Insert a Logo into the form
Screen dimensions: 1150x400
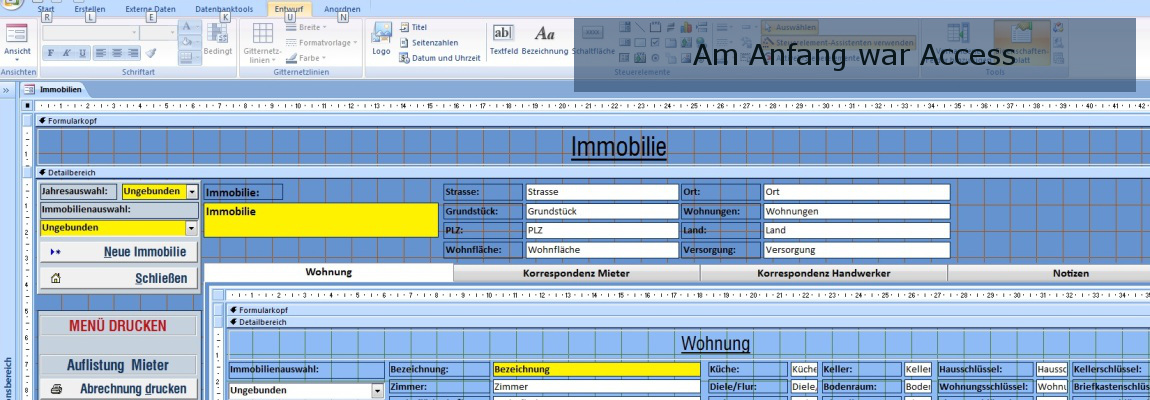(381, 40)
